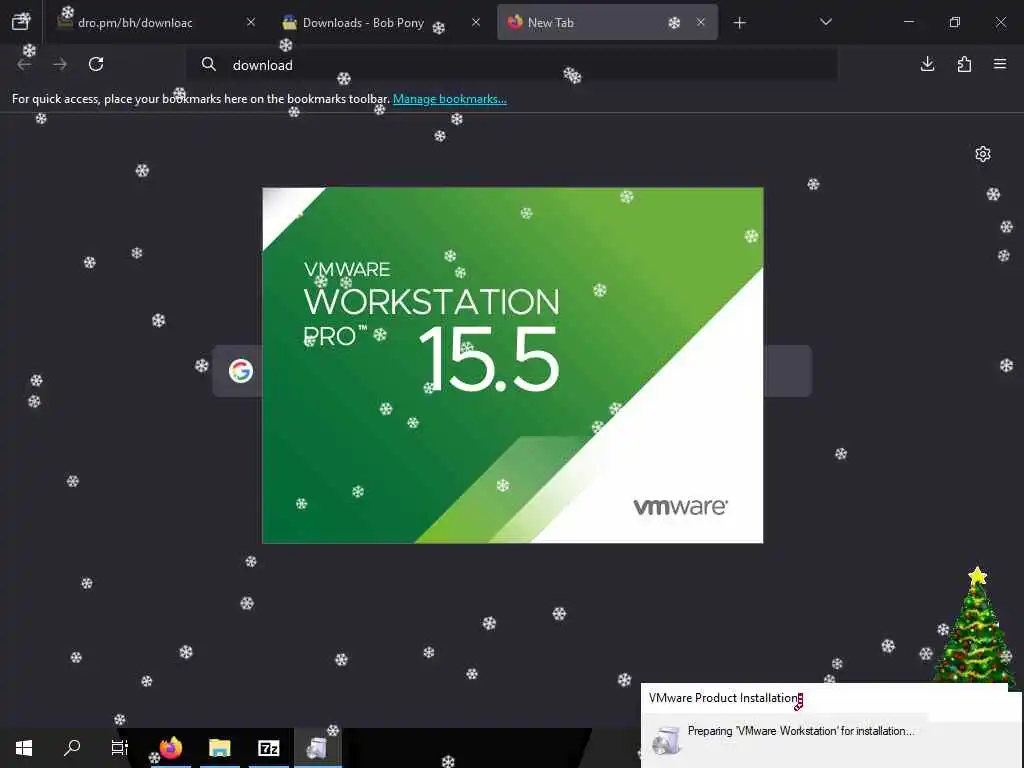The image size is (1024, 768).
Task: Open the Firefox View button in tab bar
Action: (21, 22)
